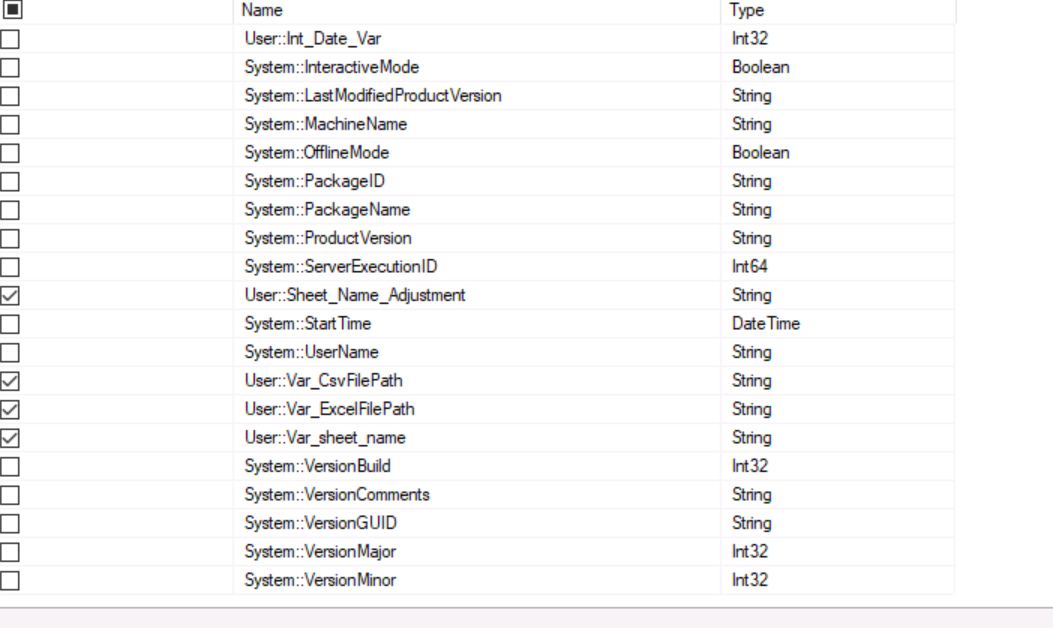This screenshot has height=628, width=1053.
Task: Toggle the select-all header checkbox
Action: pyautogui.click(x=11, y=11)
